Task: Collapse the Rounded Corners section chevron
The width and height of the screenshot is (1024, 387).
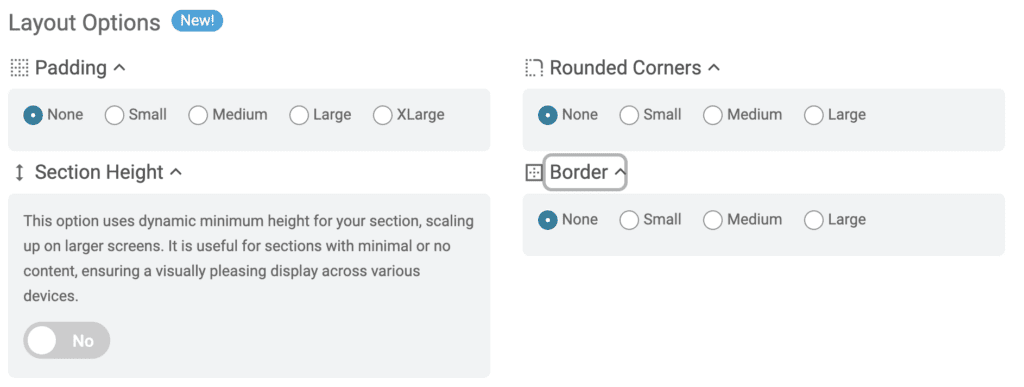Action: pos(714,68)
